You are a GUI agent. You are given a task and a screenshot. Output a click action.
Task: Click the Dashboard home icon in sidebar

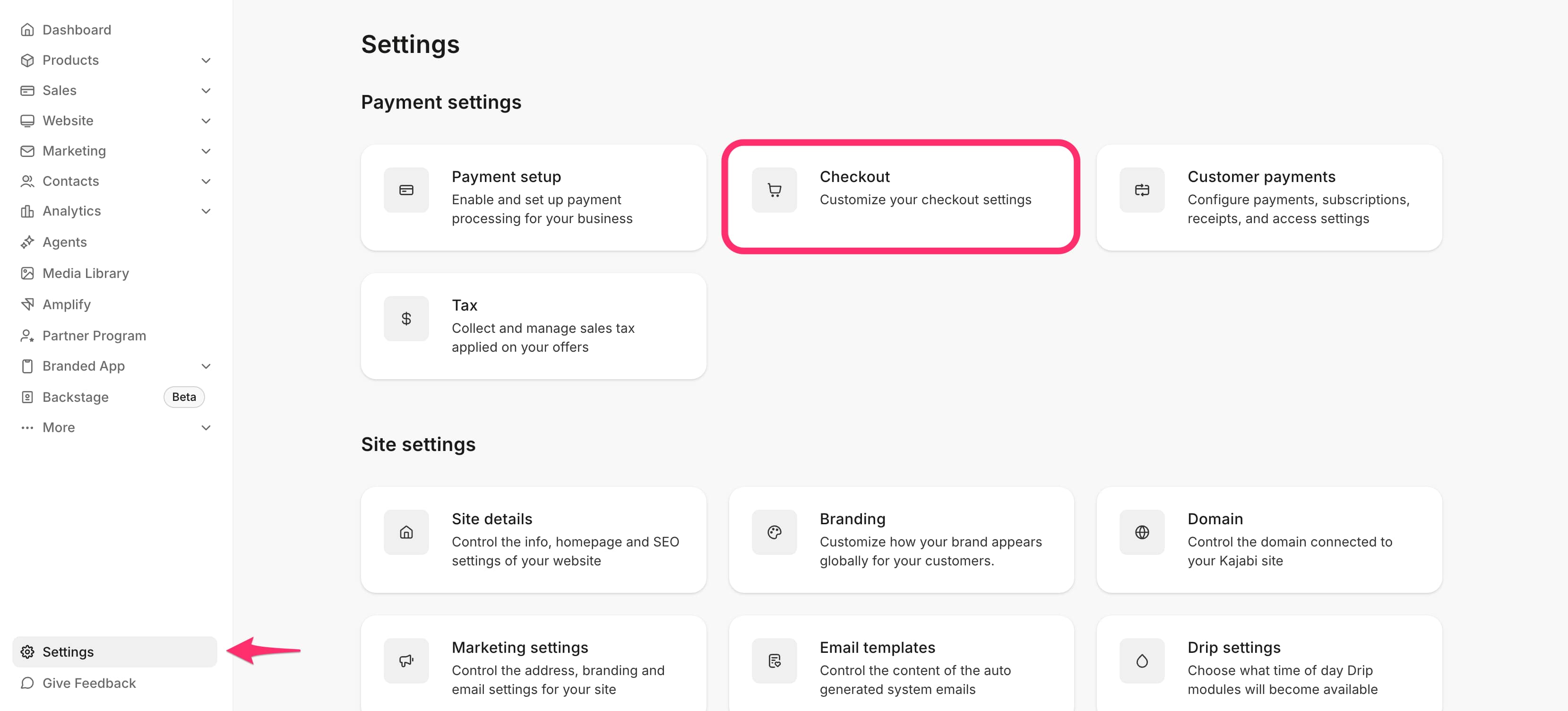click(27, 30)
